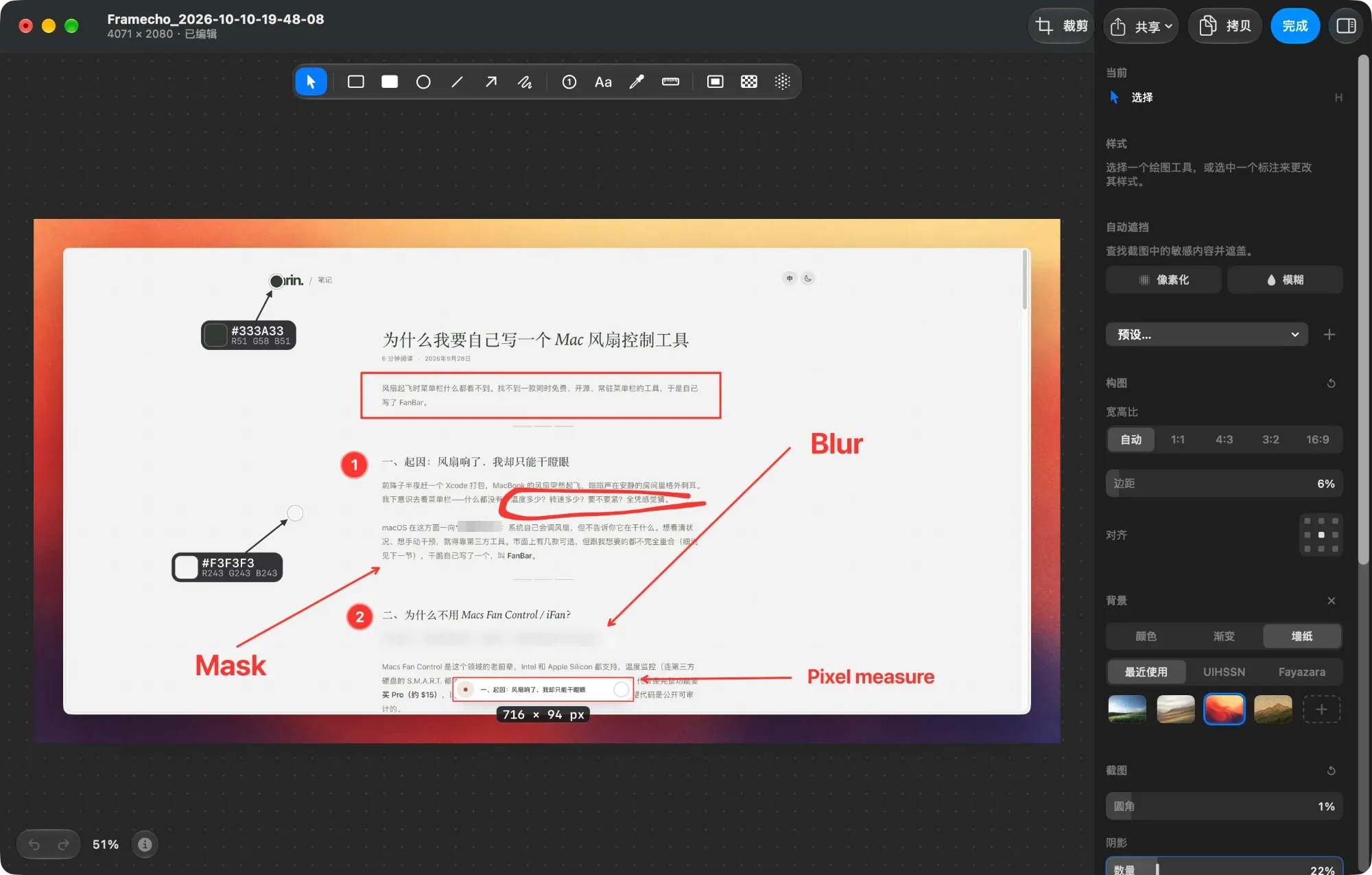1372x875 pixels.
Task: Adjust the 圆角 corner radius slider
Action: click(x=1224, y=806)
